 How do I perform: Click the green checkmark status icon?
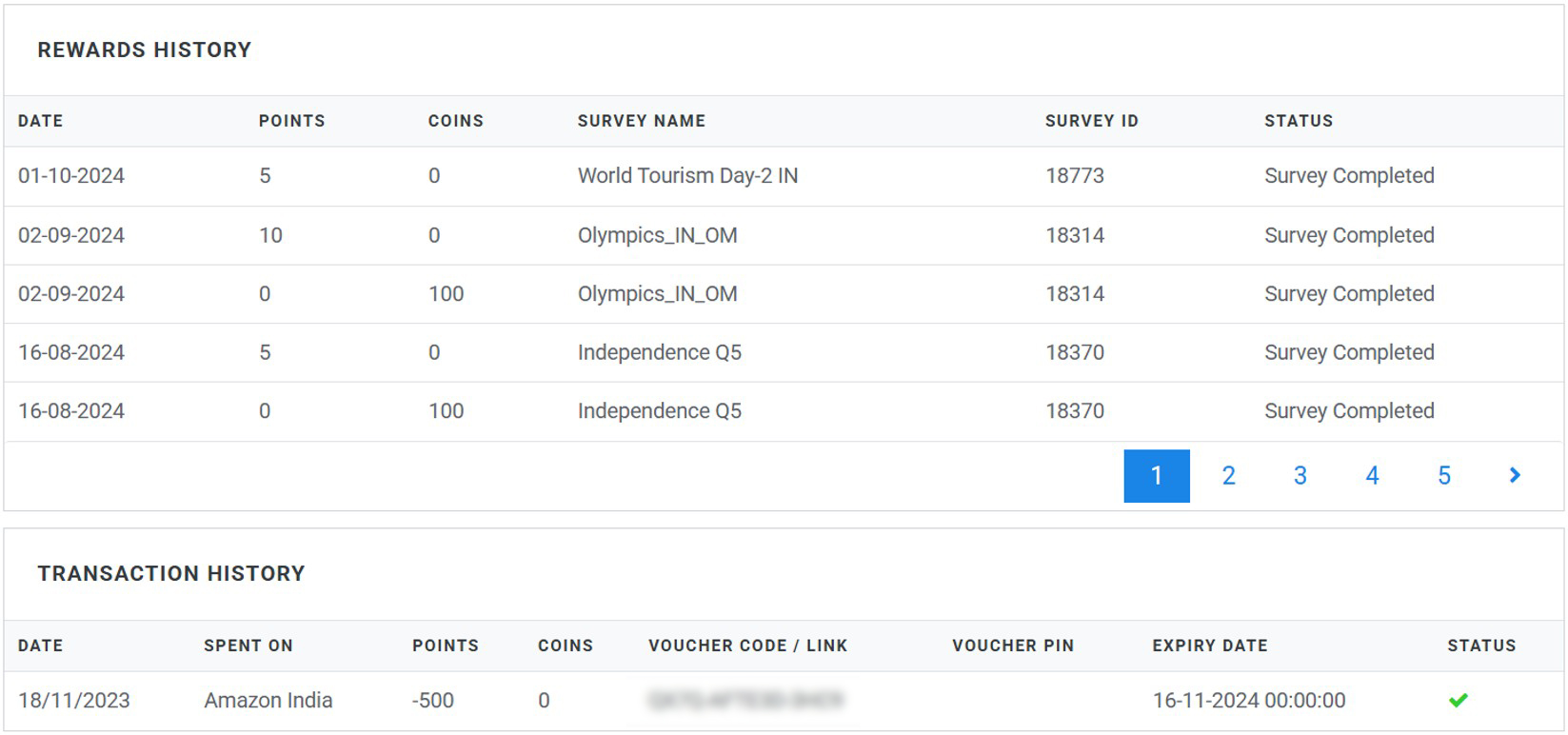1458,701
